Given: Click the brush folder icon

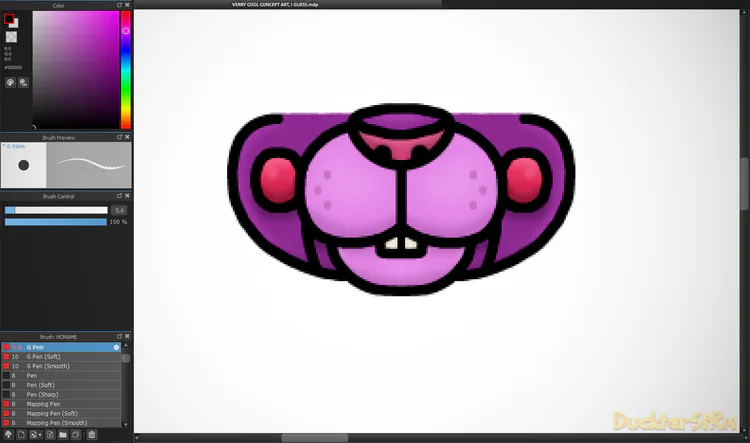Looking at the screenshot, I should [63, 434].
